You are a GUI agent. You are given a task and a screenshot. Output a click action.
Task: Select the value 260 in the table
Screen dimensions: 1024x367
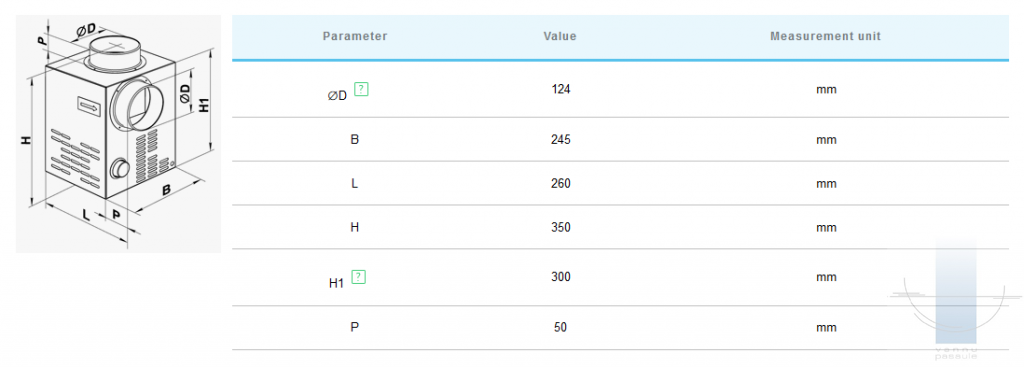point(560,184)
